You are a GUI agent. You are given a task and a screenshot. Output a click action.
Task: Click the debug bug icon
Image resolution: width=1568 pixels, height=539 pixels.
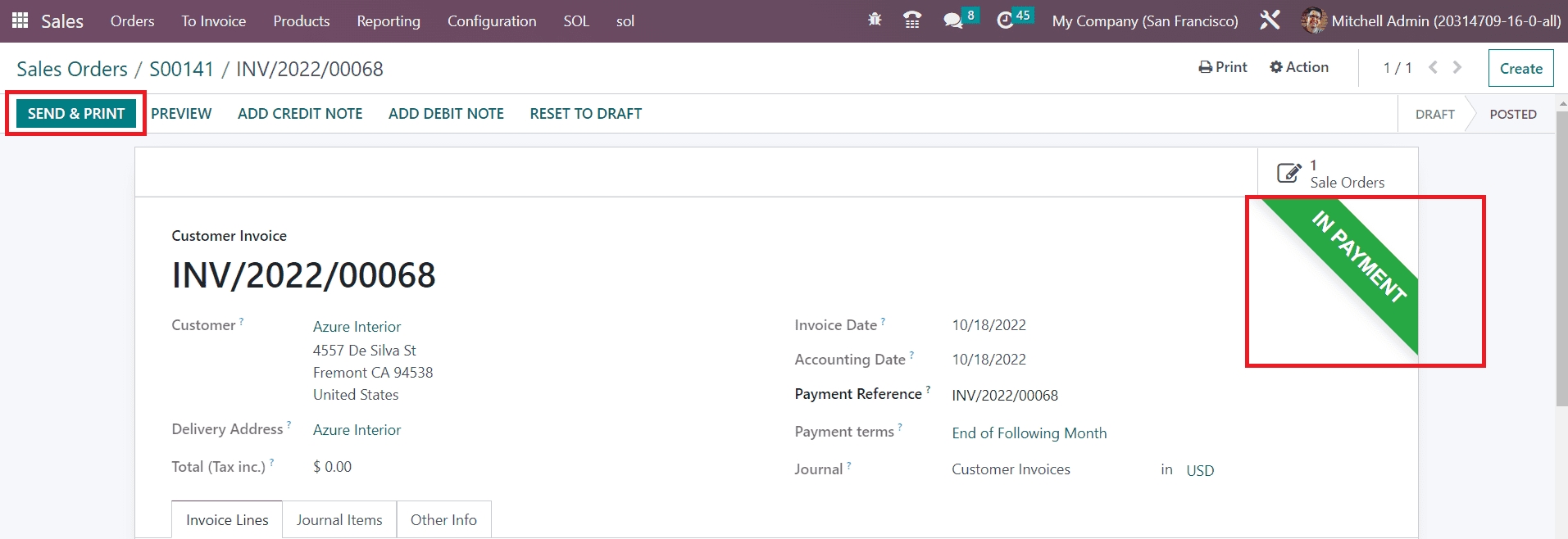875,20
